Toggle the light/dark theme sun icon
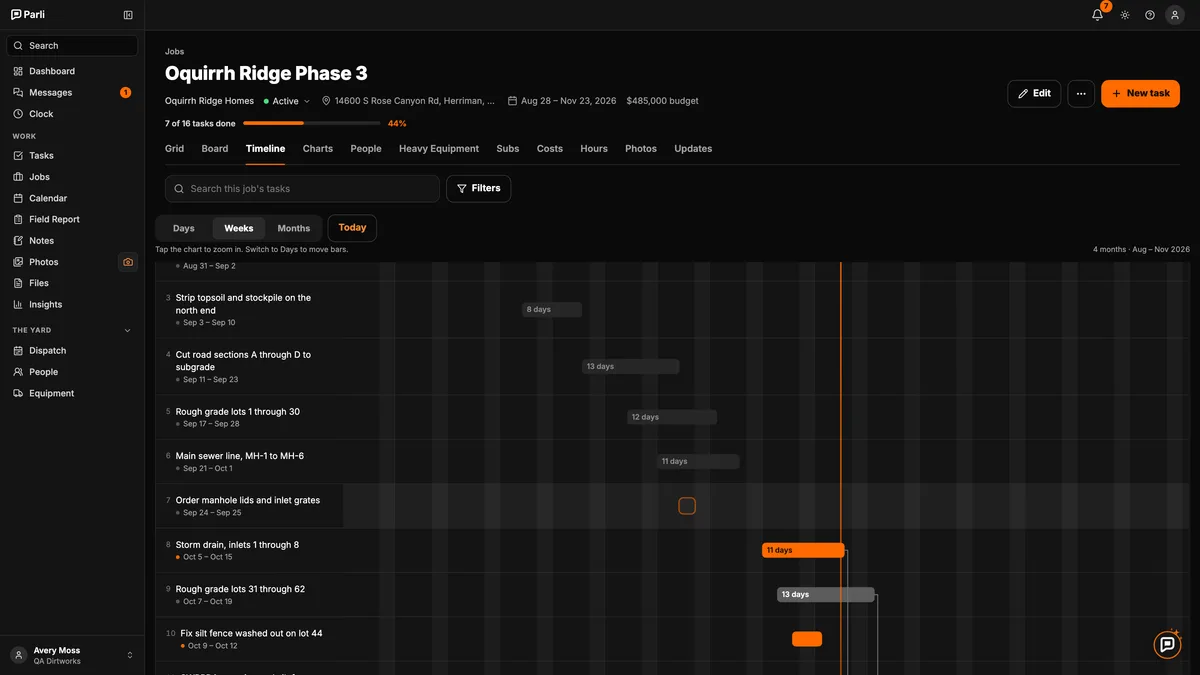The width and height of the screenshot is (1200, 675). click(x=1125, y=15)
